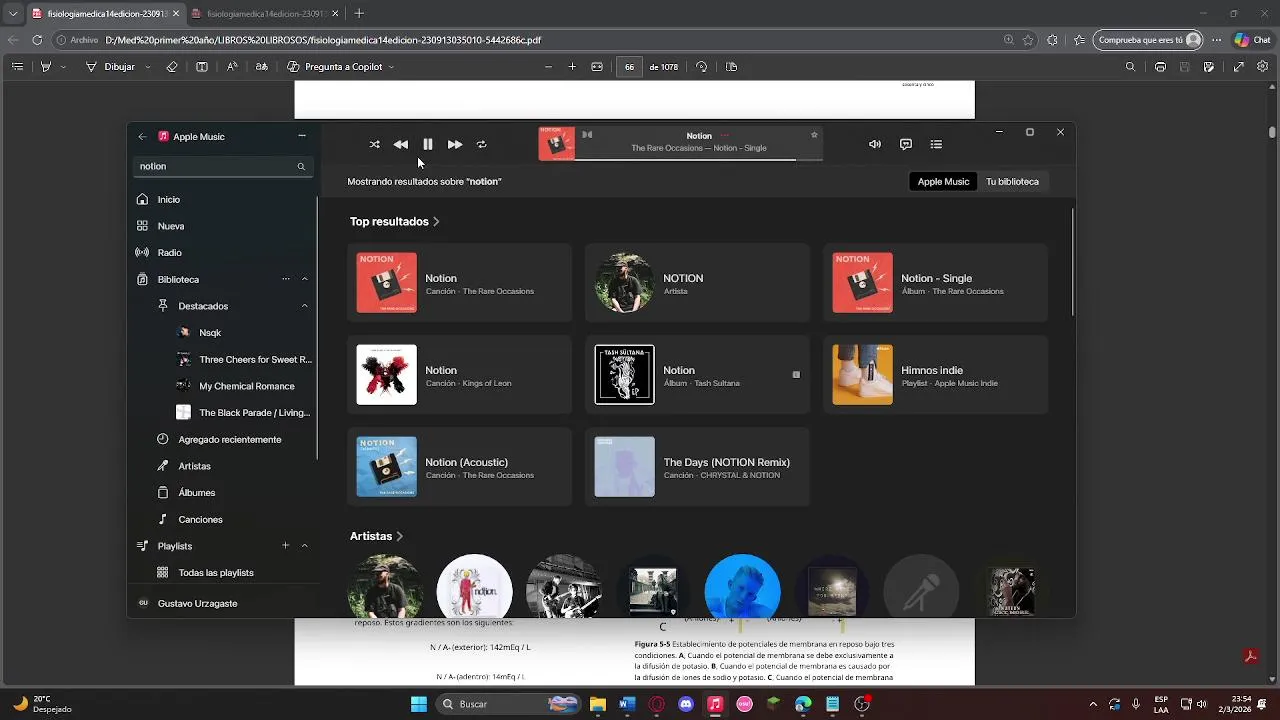This screenshot has height=720, width=1280.
Task: Open Biblioteca more options ellipsis
Action: click(x=286, y=279)
